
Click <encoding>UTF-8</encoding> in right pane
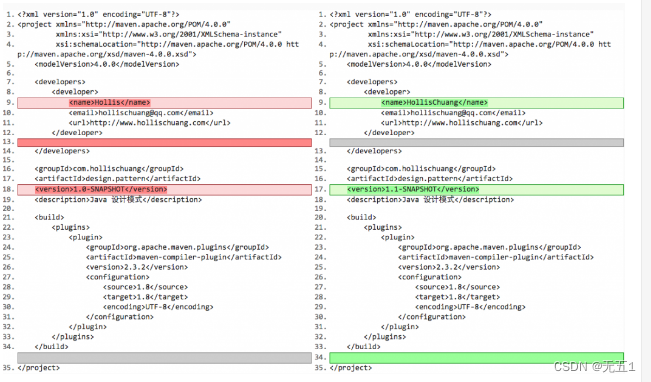click(x=470, y=307)
